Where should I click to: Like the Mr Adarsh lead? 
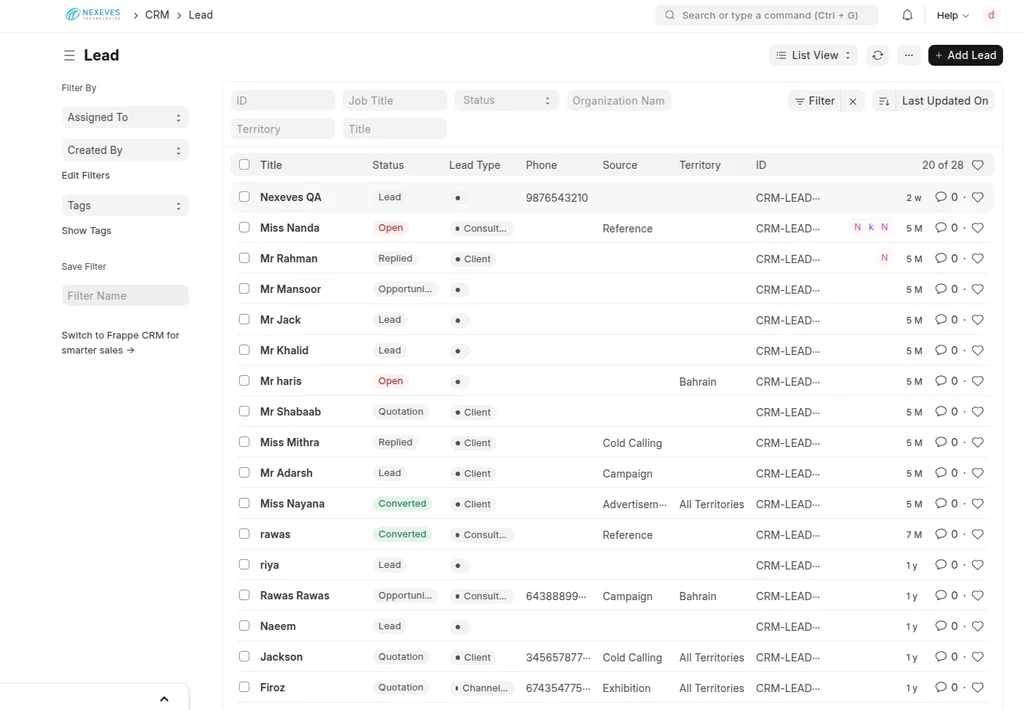978,473
